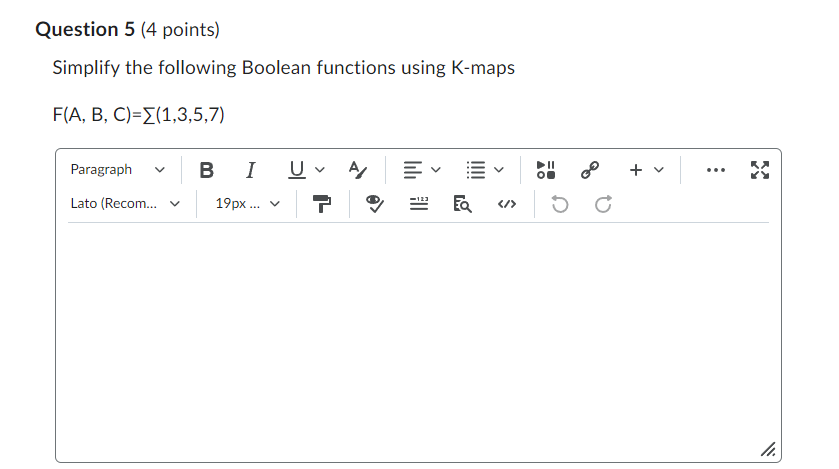Click the undo button

[x=560, y=204]
